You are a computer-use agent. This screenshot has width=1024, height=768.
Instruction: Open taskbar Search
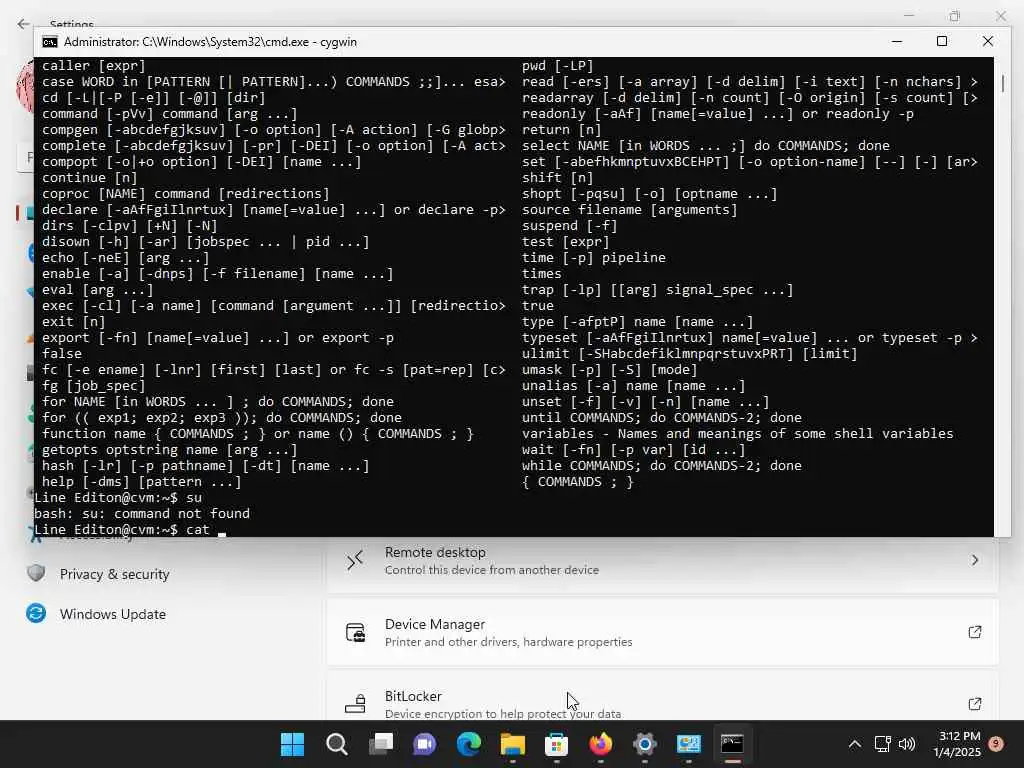tap(336, 744)
